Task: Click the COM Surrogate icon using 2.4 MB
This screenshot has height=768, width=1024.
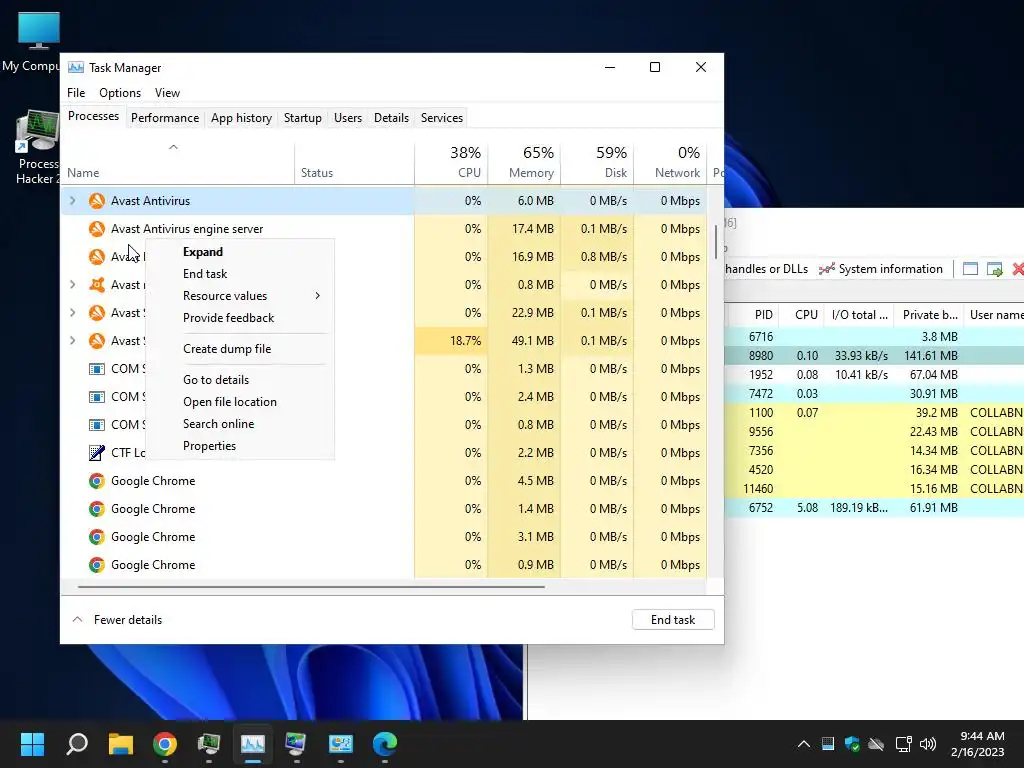Action: (97, 397)
